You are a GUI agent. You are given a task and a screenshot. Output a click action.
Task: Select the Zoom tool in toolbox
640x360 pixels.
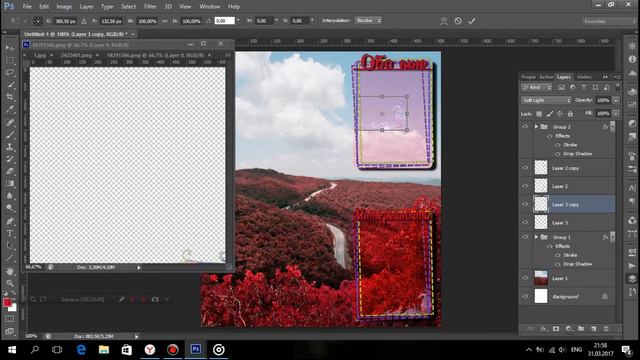click(x=10, y=283)
